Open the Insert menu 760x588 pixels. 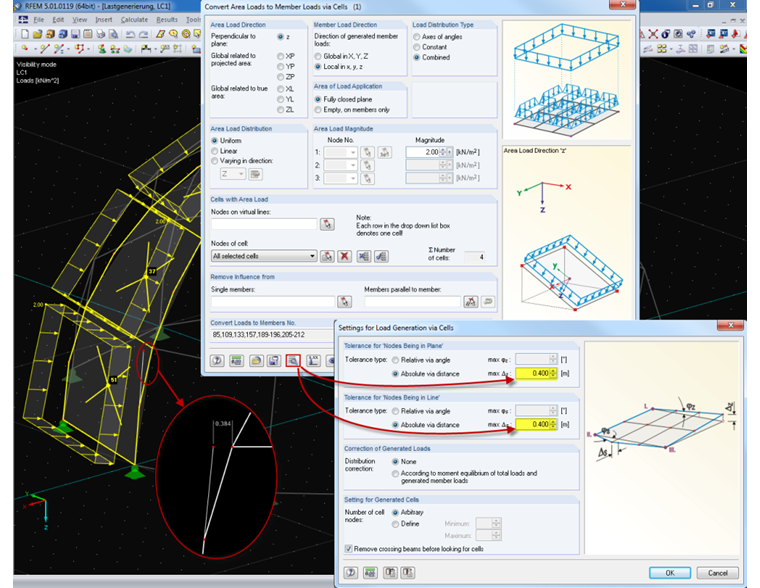pyautogui.click(x=104, y=20)
